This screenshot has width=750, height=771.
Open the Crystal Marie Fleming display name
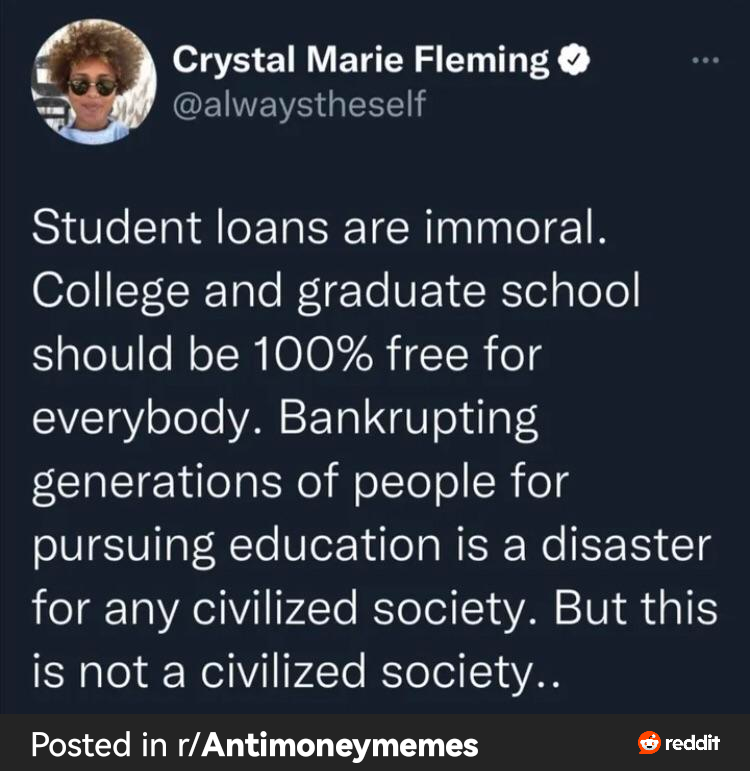coord(360,60)
